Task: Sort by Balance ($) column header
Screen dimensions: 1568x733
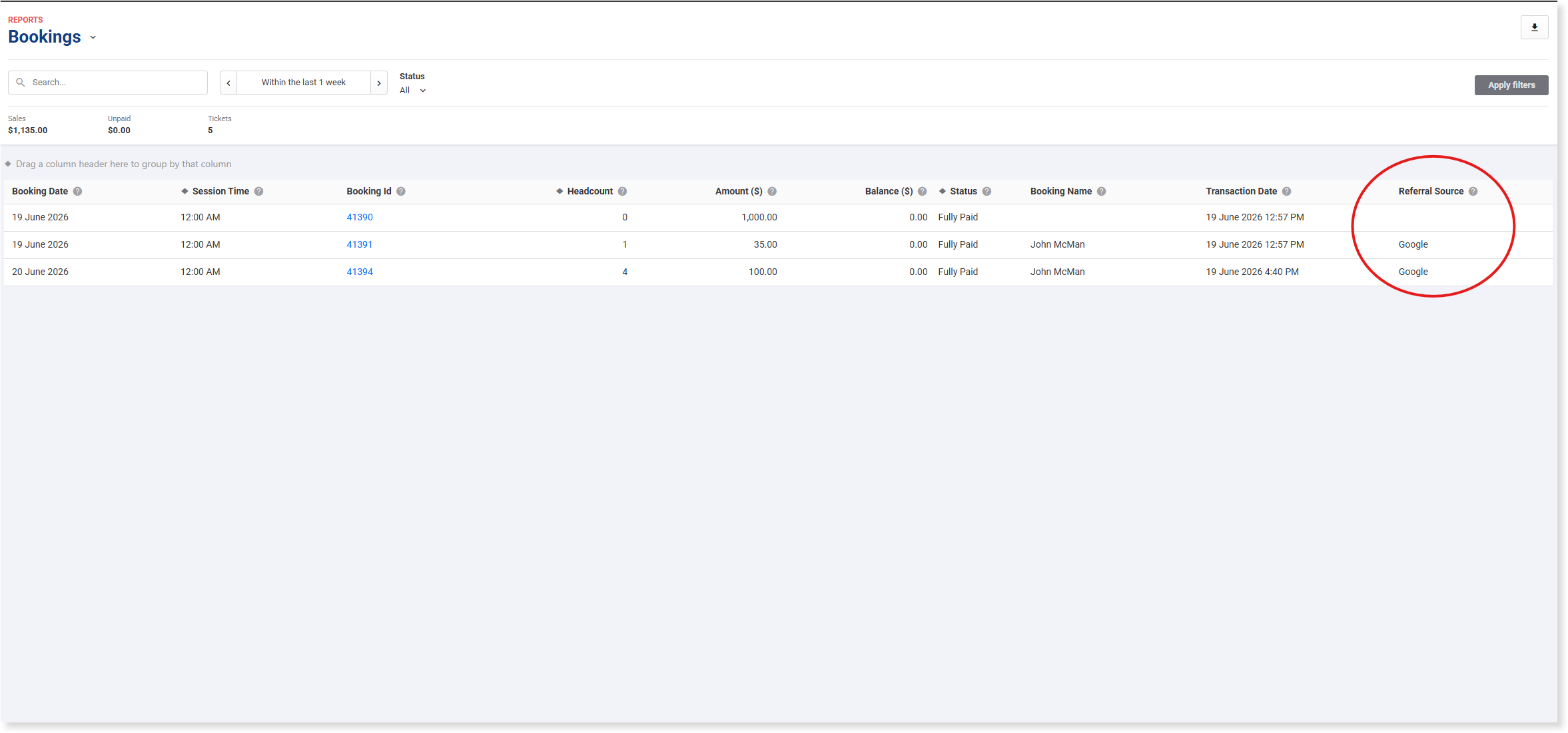Action: click(x=889, y=191)
